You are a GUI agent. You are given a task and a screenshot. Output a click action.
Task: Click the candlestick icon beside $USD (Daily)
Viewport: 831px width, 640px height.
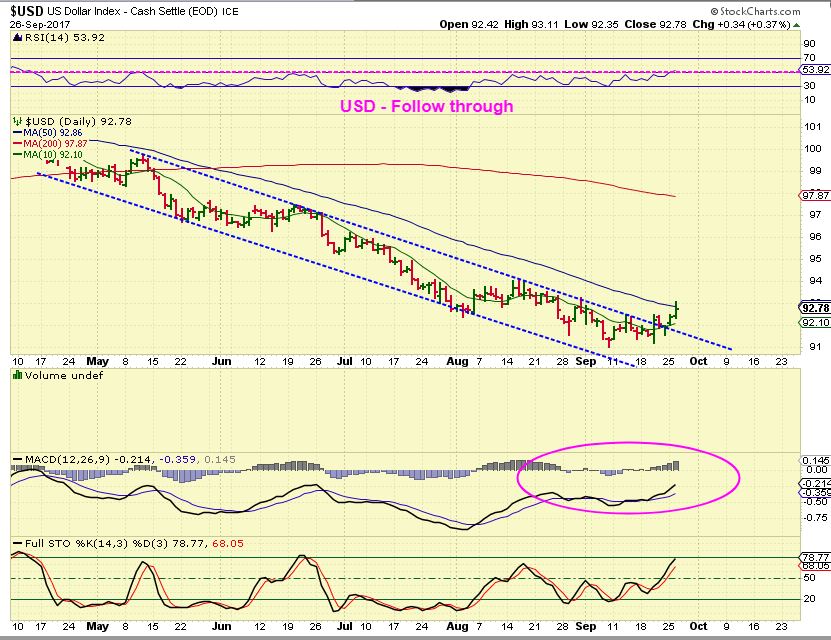pyautogui.click(x=17, y=121)
